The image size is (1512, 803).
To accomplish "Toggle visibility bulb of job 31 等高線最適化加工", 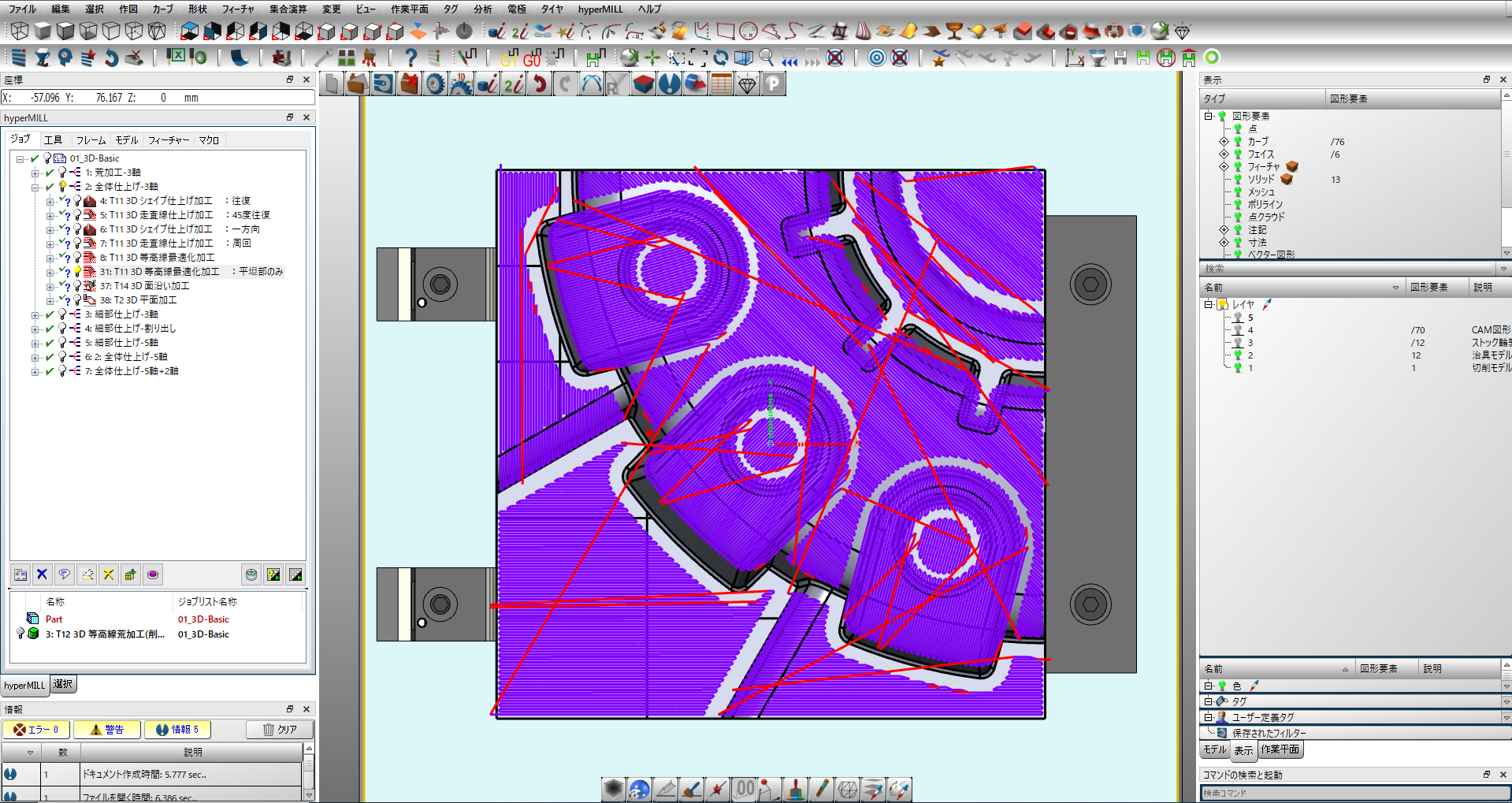I will [79, 271].
